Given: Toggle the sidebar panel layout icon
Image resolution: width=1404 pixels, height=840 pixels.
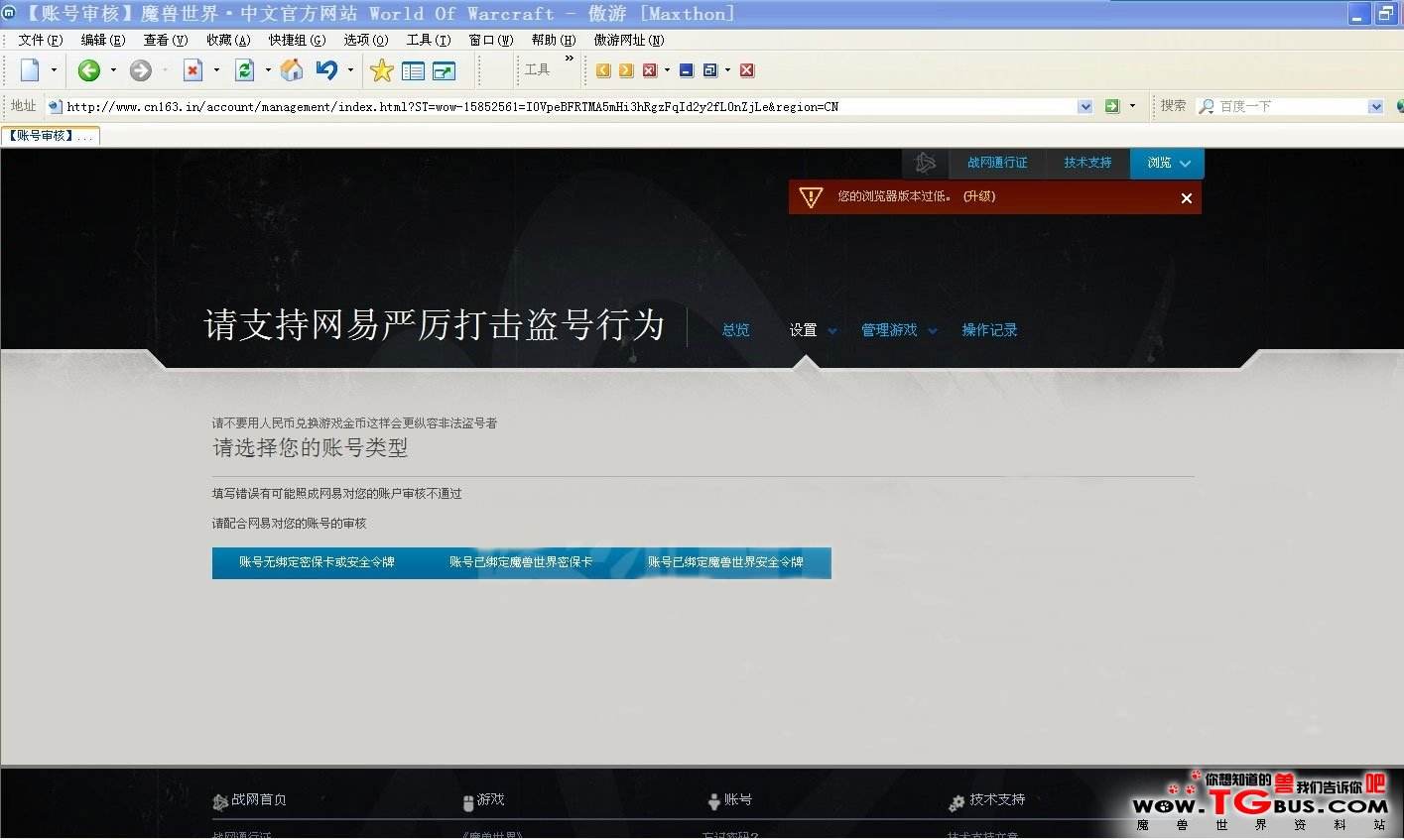Looking at the screenshot, I should pos(413,71).
